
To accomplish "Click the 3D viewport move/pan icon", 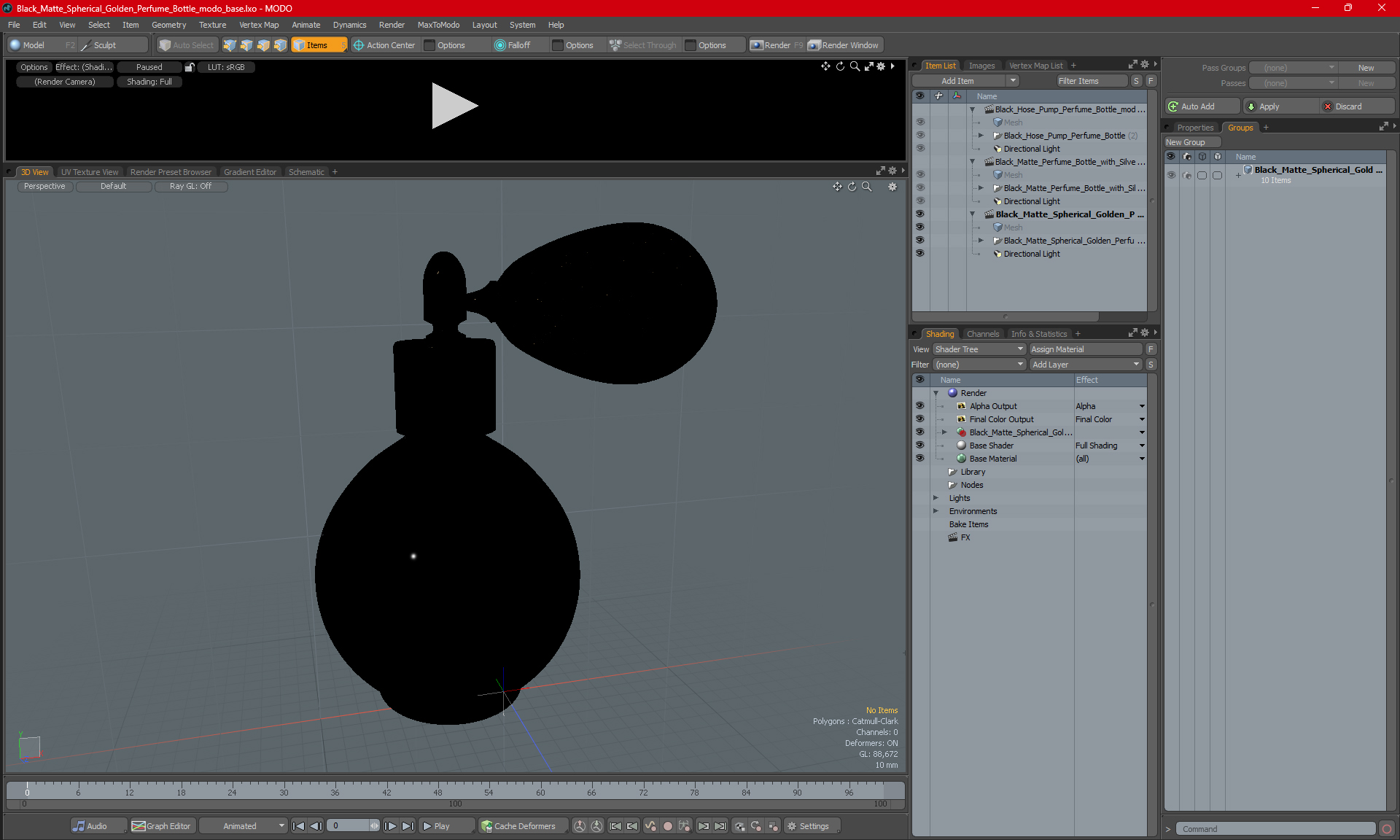I will point(837,187).
